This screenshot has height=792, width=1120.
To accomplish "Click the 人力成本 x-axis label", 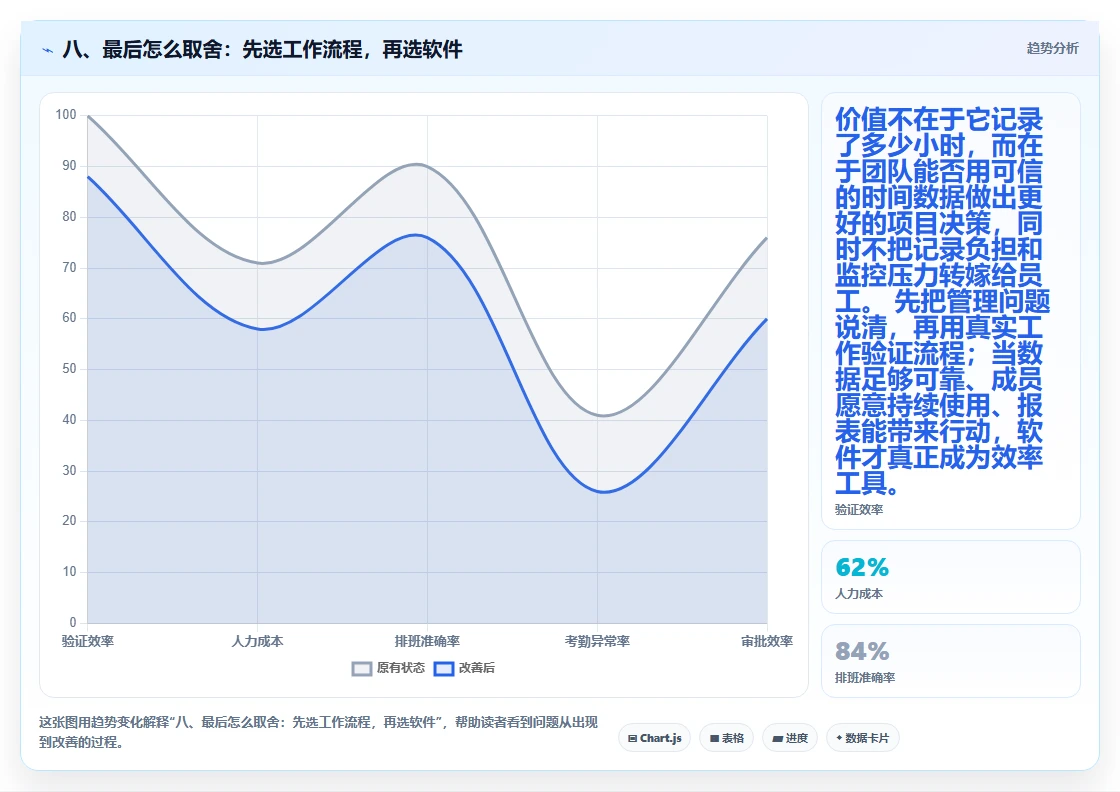I will 257,641.
